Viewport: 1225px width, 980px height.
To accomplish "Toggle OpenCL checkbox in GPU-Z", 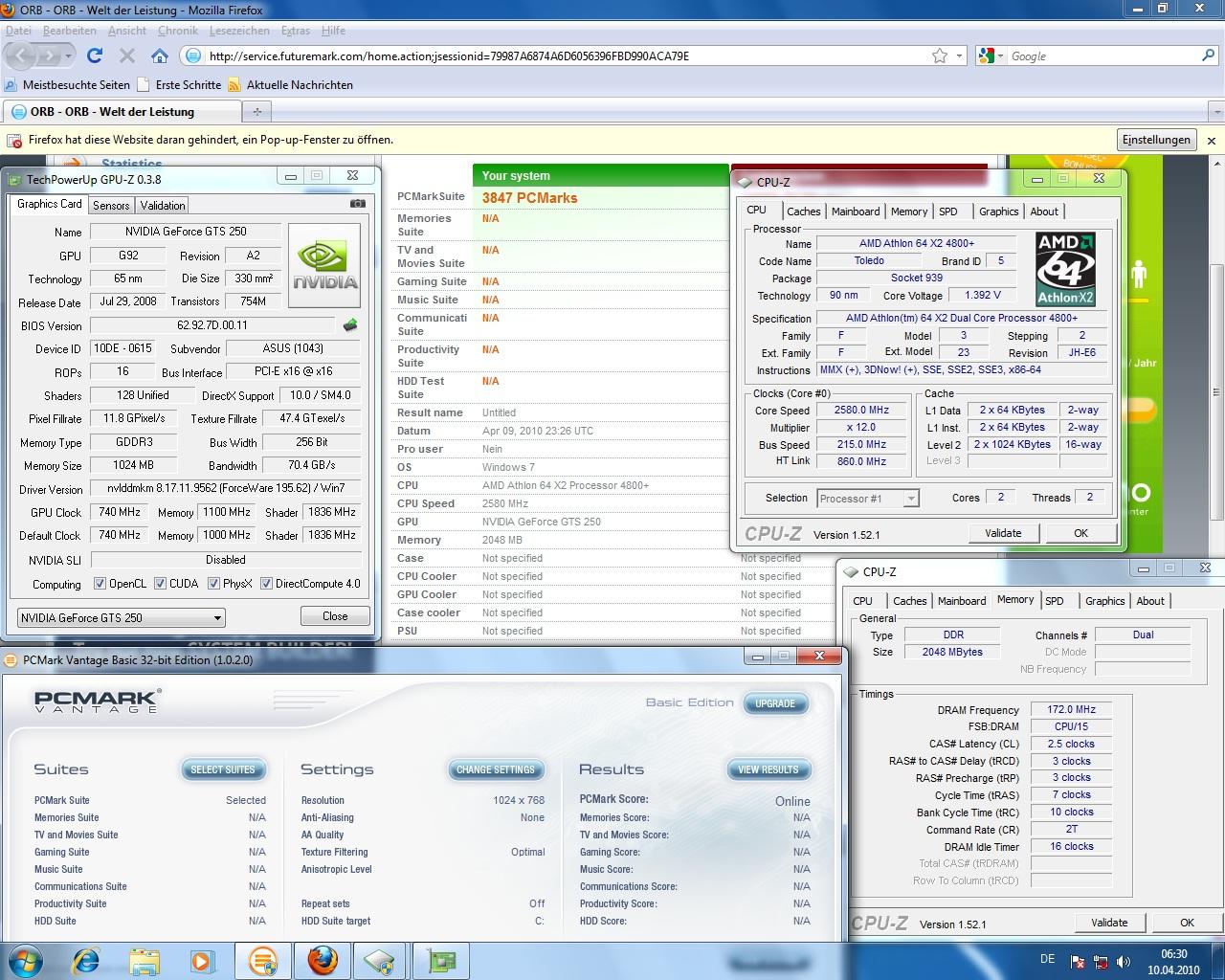I will 100,583.
